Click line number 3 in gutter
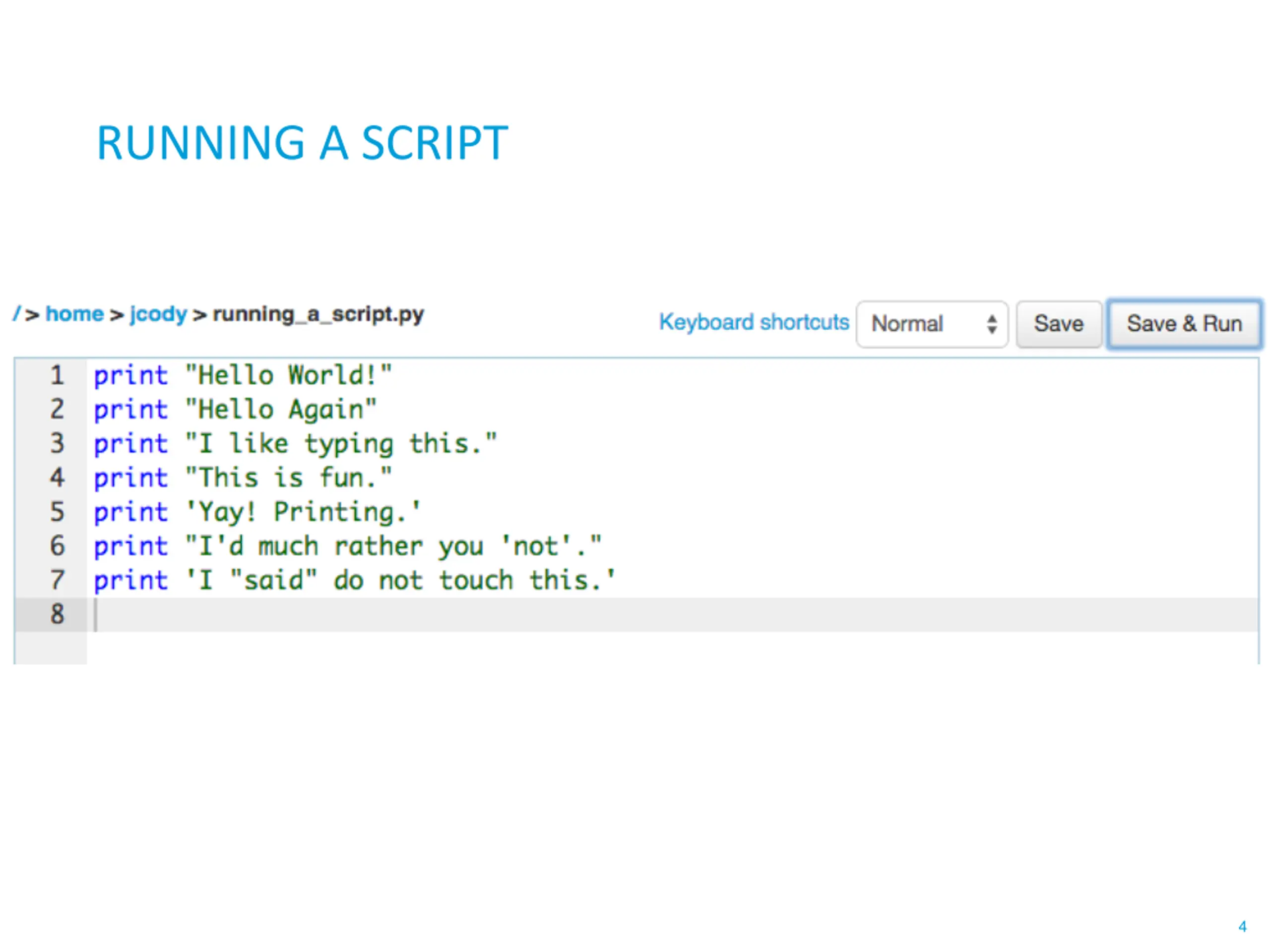Image resolution: width=1270 pixels, height=952 pixels. 57,444
